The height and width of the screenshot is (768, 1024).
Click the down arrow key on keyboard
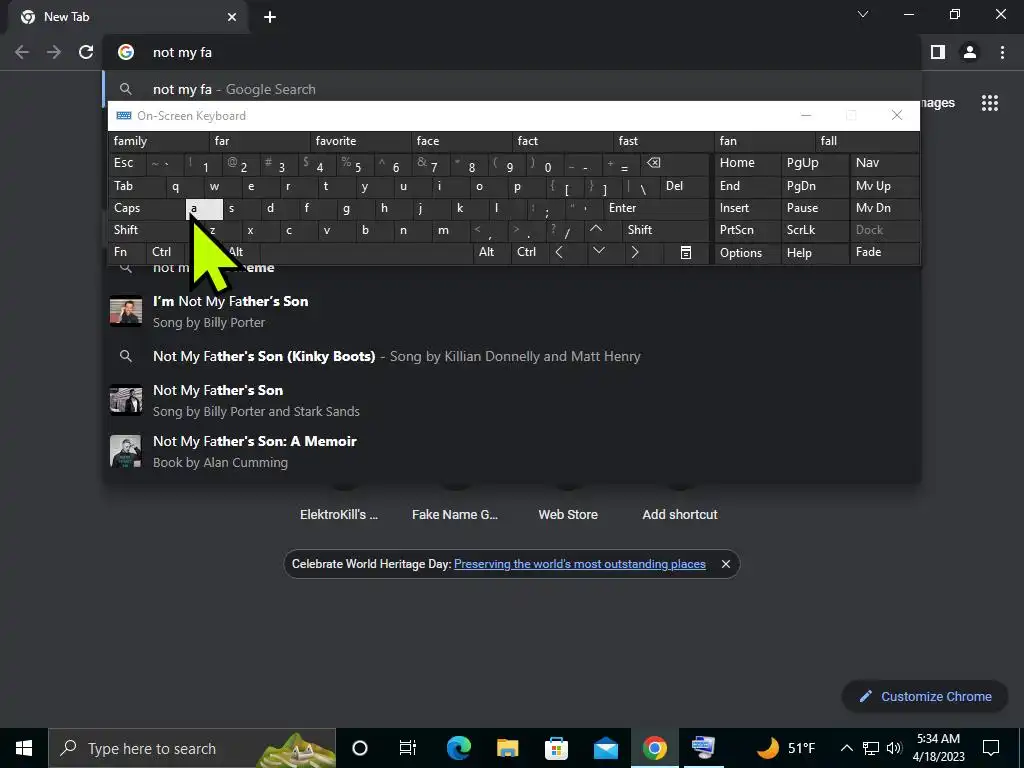tap(599, 251)
